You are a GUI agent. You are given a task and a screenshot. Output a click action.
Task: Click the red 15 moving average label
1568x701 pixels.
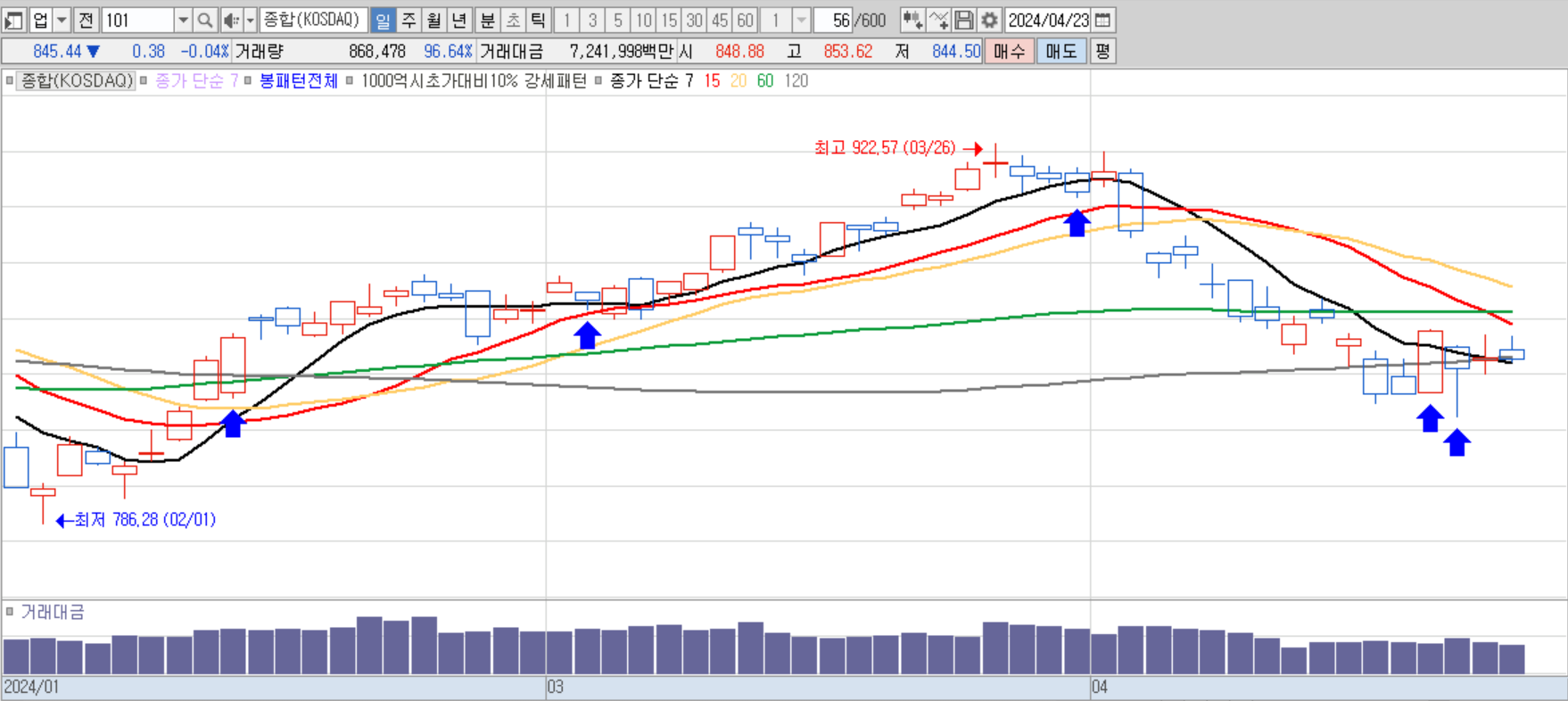click(712, 81)
